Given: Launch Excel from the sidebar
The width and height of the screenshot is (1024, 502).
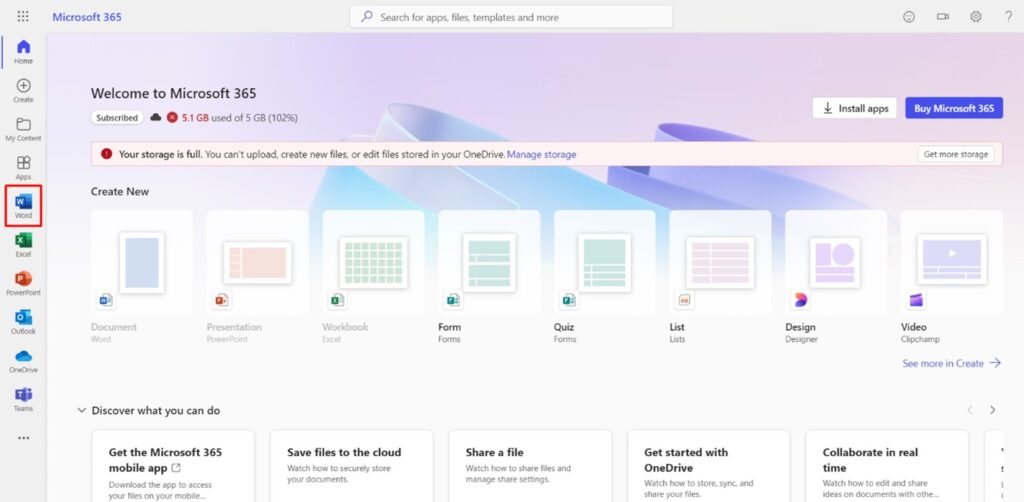Looking at the screenshot, I should coord(23,244).
